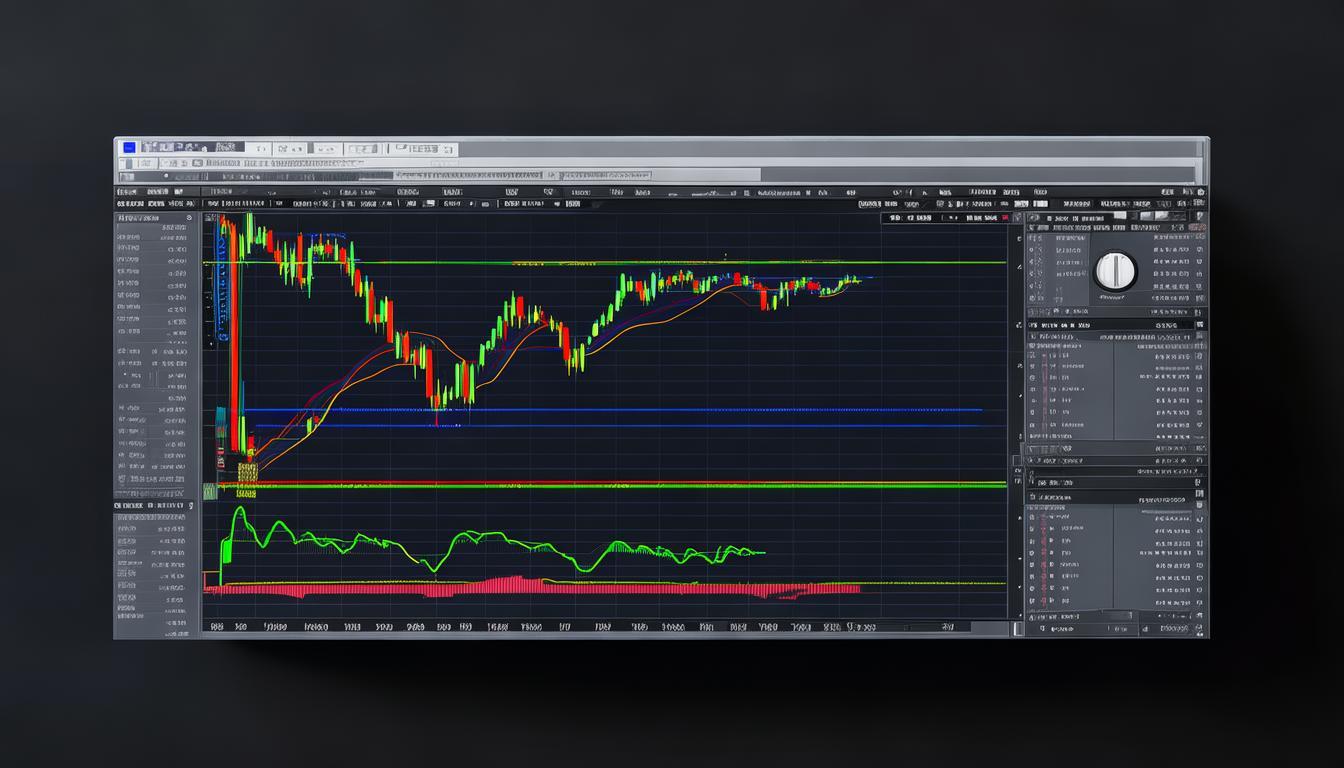
Task: Click the header of the lower left panel
Action: tap(152, 506)
